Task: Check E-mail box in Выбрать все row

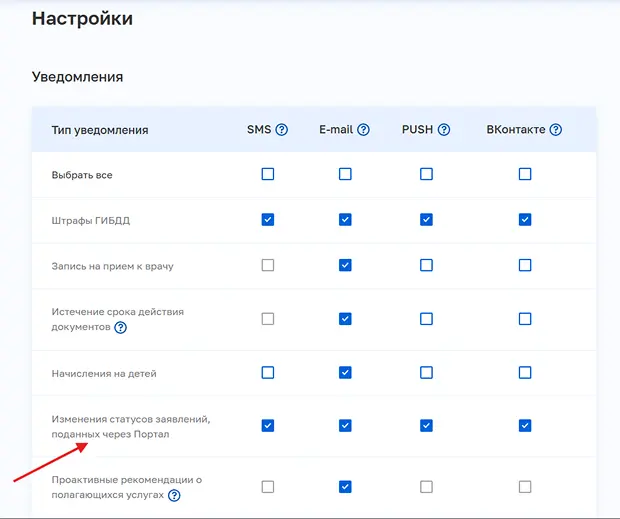Action: [345, 174]
